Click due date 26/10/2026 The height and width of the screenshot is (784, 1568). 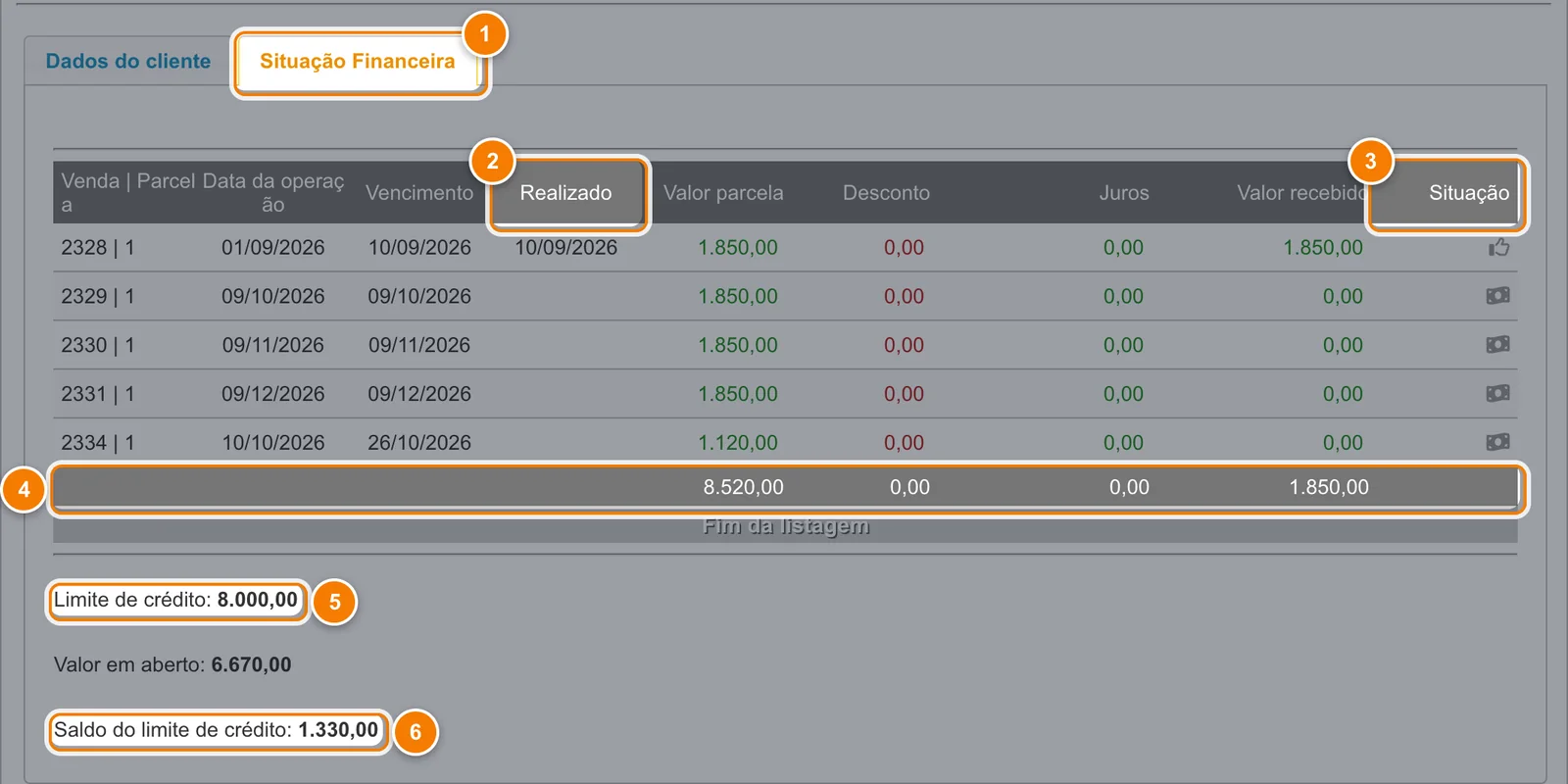click(419, 443)
